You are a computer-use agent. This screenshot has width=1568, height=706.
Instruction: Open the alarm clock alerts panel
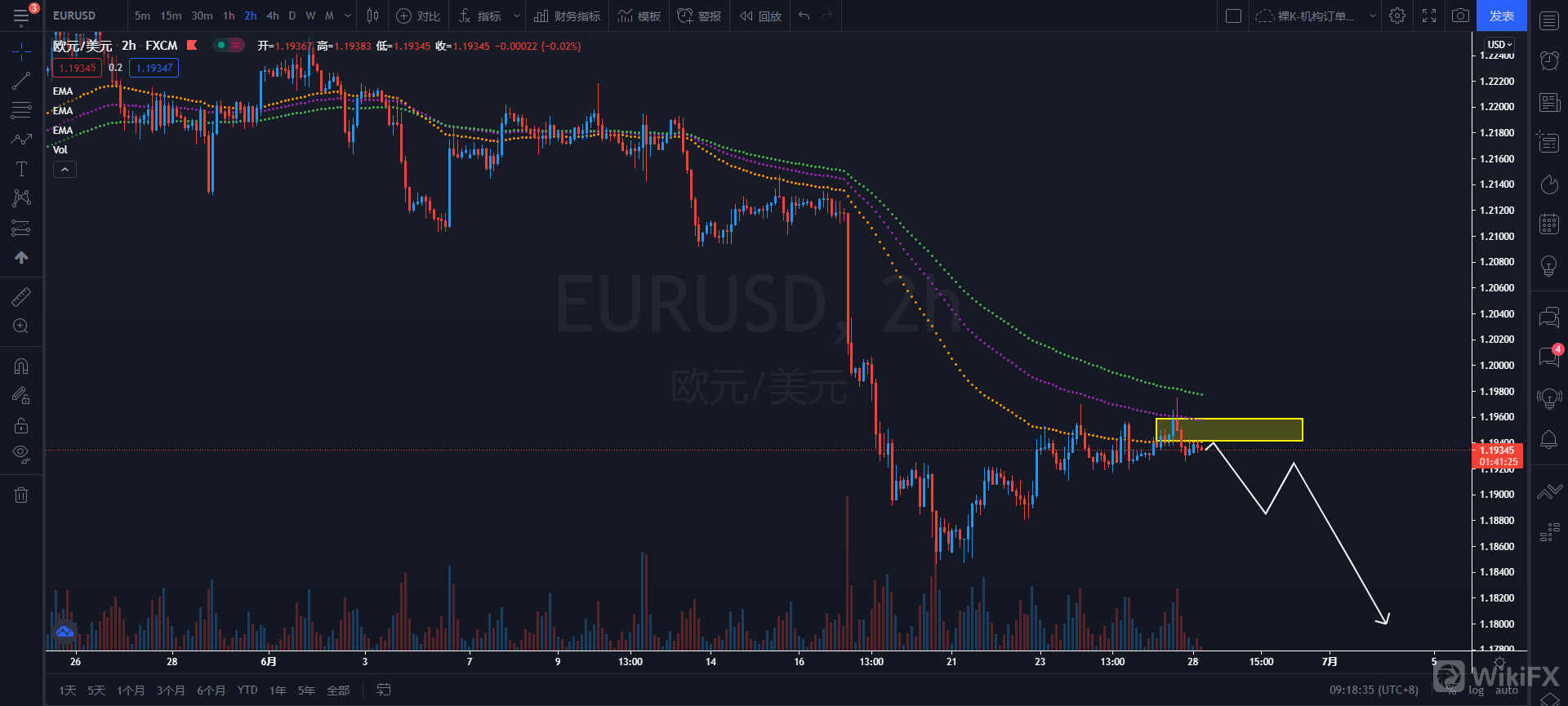coord(1549,60)
